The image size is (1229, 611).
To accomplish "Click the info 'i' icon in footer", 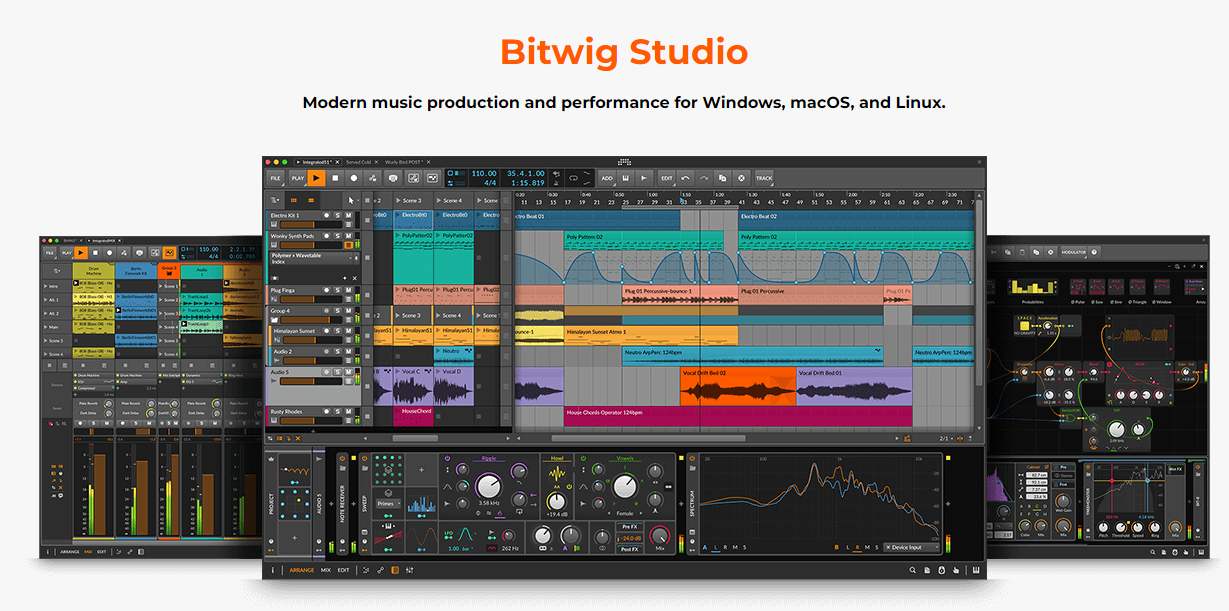I will (x=273, y=570).
